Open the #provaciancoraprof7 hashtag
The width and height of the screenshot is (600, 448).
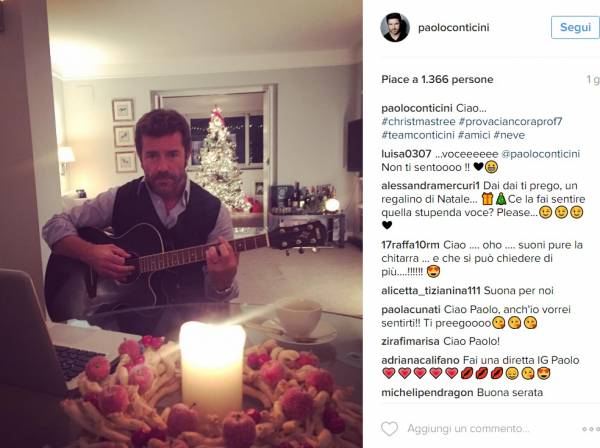(x=510, y=122)
